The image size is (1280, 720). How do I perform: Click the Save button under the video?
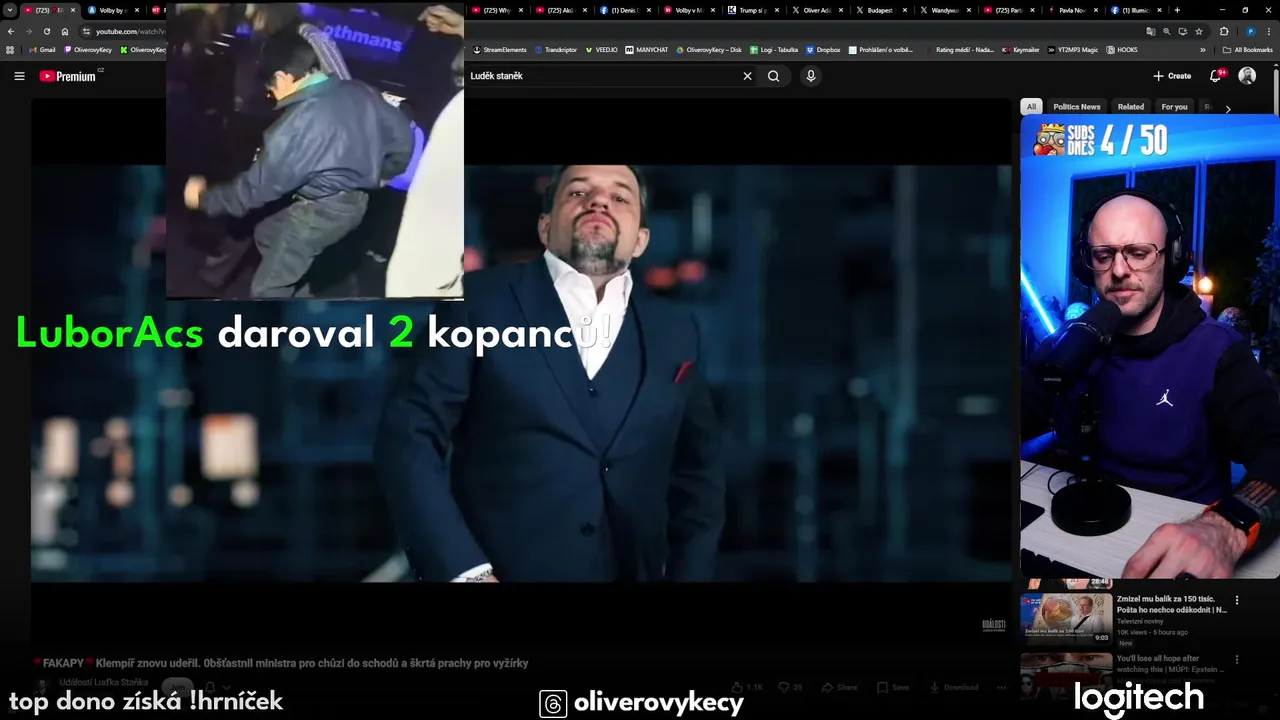point(893,687)
